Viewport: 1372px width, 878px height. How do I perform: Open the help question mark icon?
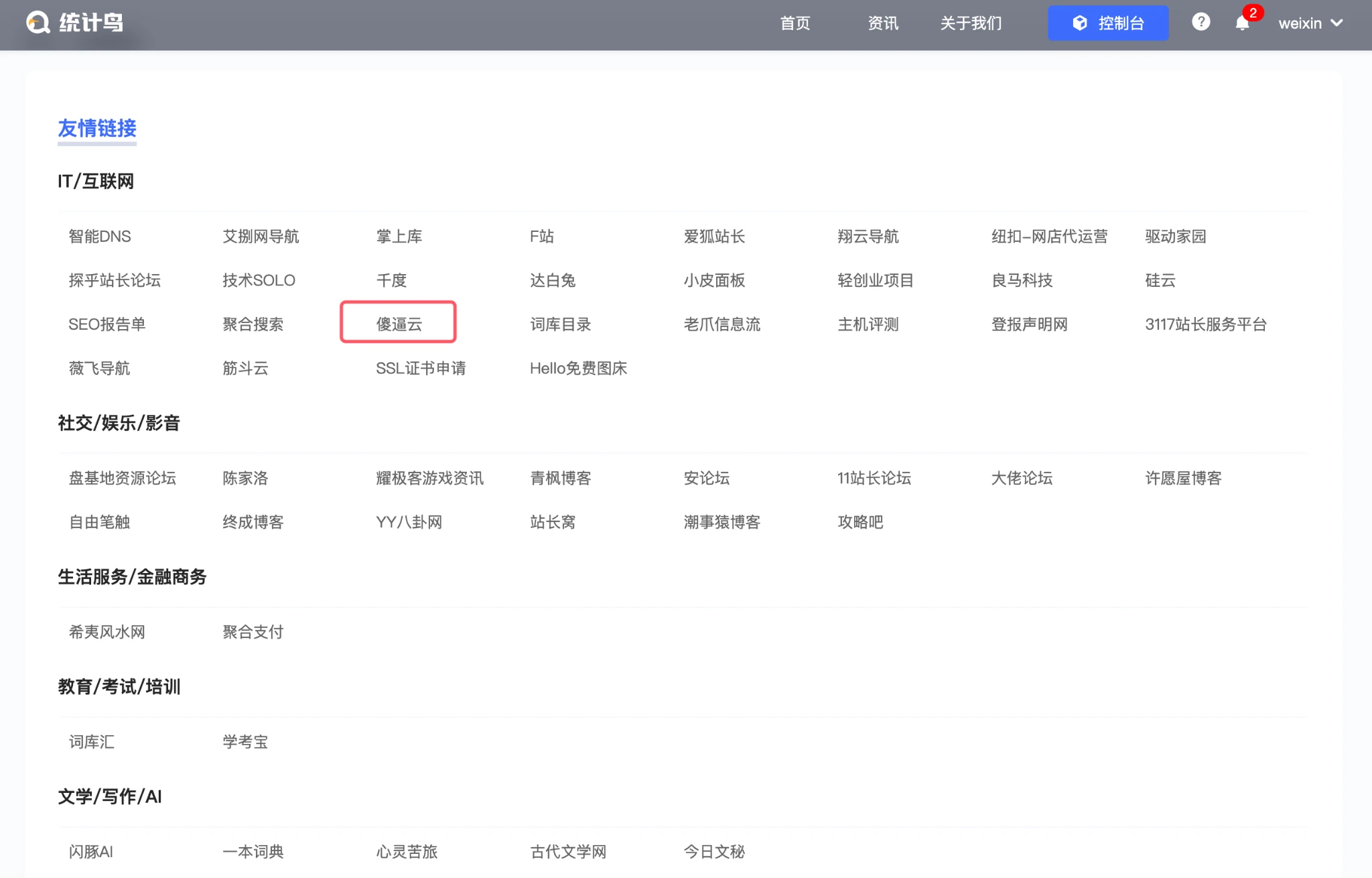(1200, 23)
